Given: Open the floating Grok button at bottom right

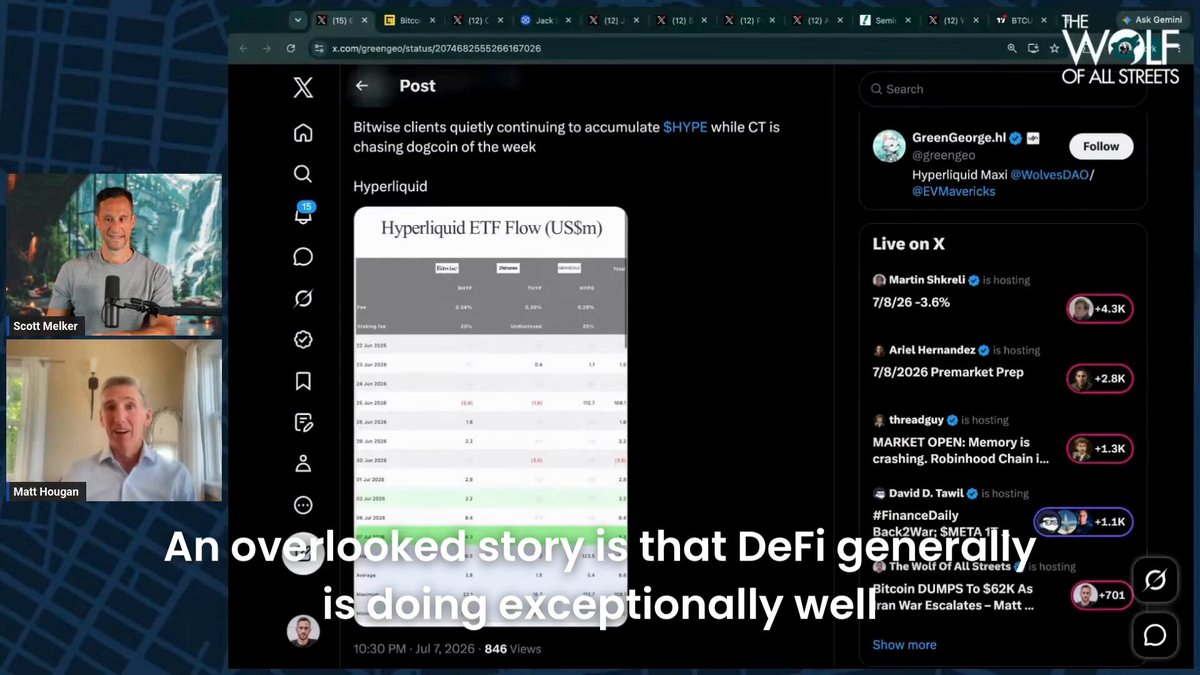Looking at the screenshot, I should pos(1155,581).
